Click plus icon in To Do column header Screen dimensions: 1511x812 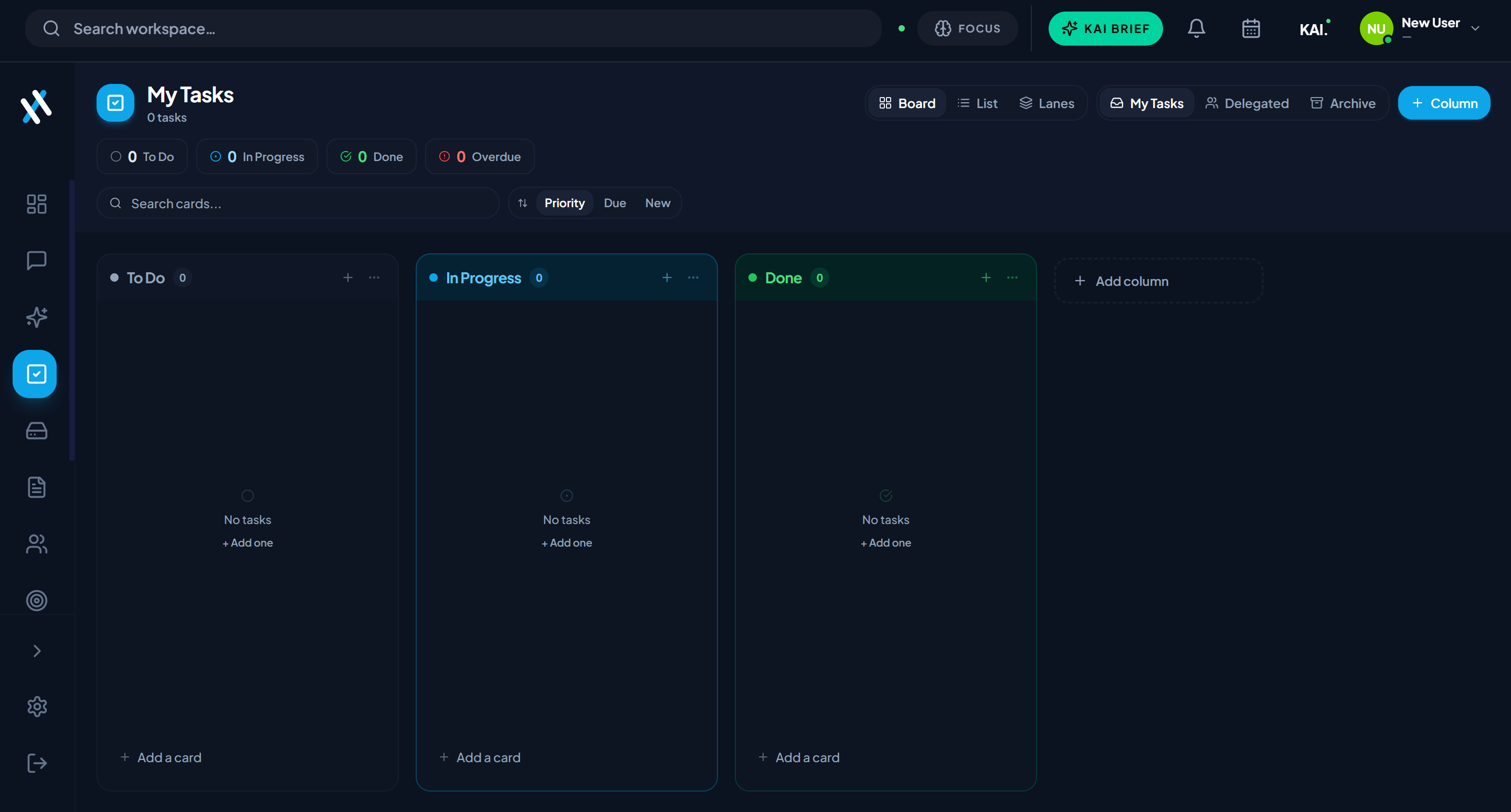click(x=348, y=277)
